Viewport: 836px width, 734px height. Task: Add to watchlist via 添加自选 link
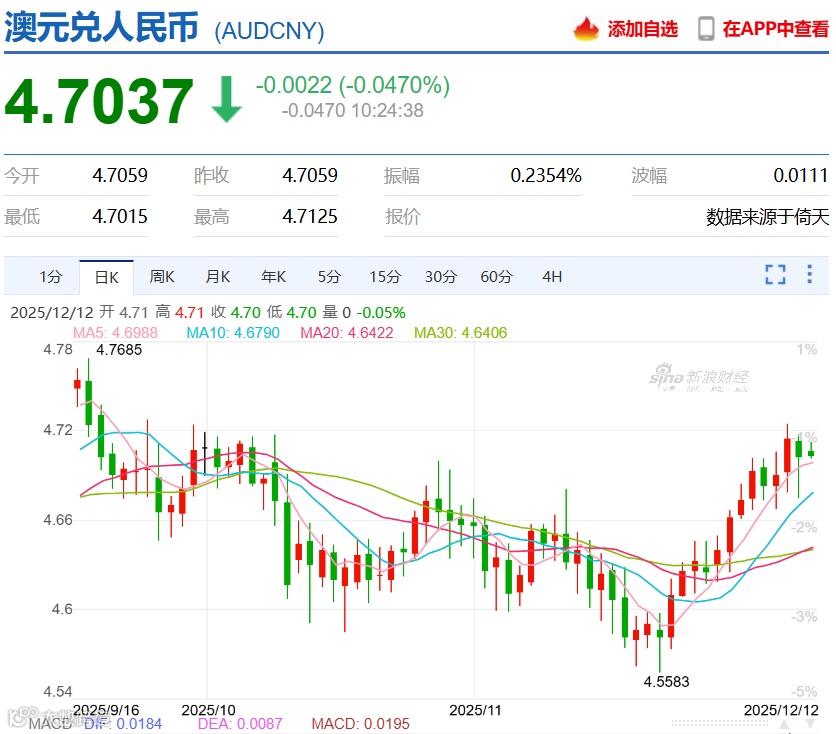pos(642,29)
